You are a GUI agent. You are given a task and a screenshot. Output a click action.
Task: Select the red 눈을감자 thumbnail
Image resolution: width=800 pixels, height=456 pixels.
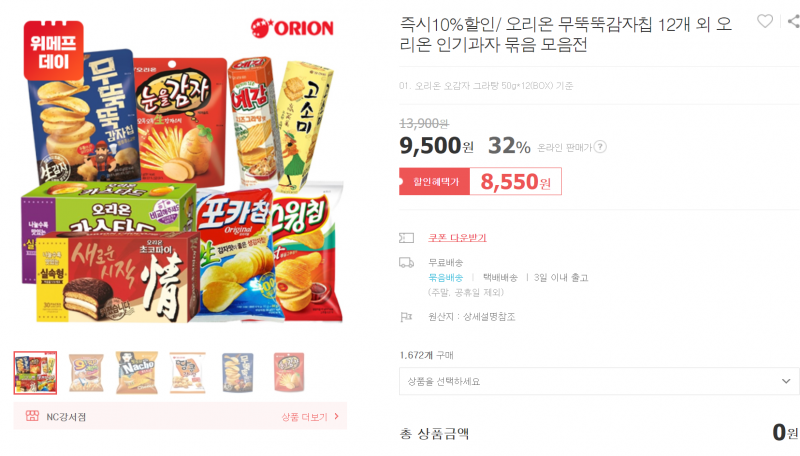pos(289,373)
